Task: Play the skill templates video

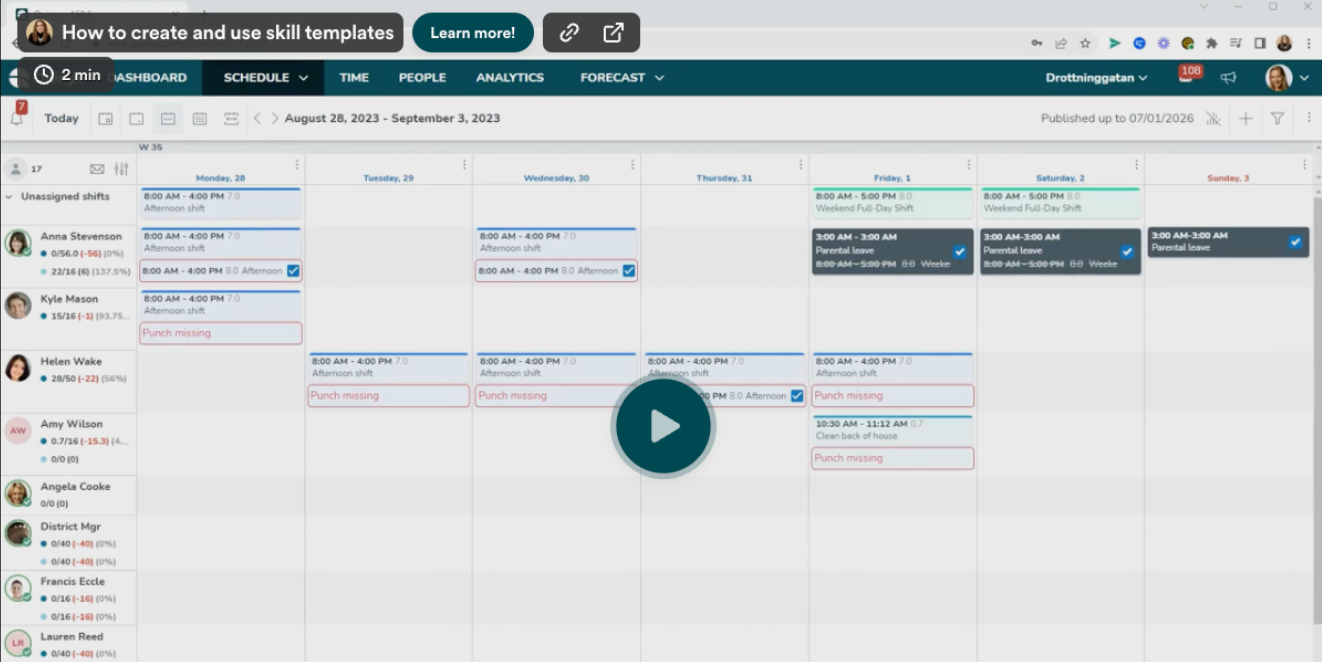Action: [x=662, y=427]
